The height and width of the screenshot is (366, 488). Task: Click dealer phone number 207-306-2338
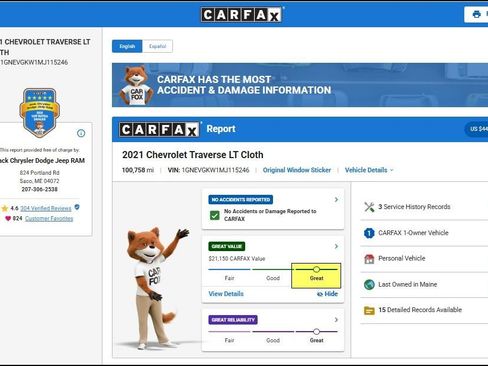pyautogui.click(x=39, y=189)
